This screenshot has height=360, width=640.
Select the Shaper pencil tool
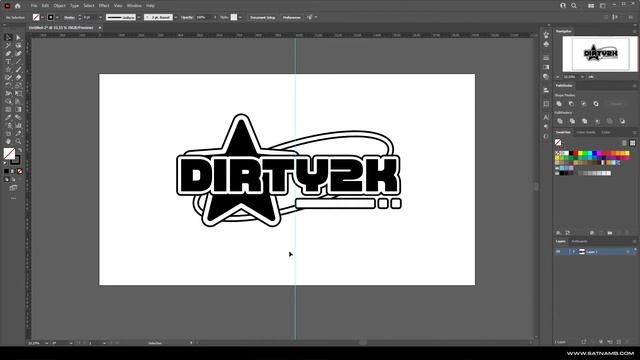click(x=8, y=78)
